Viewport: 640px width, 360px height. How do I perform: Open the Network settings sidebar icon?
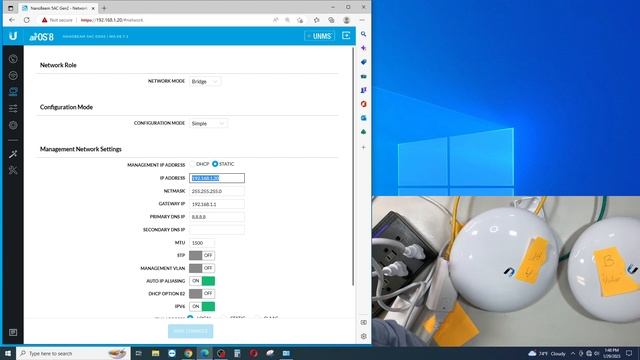point(13,91)
